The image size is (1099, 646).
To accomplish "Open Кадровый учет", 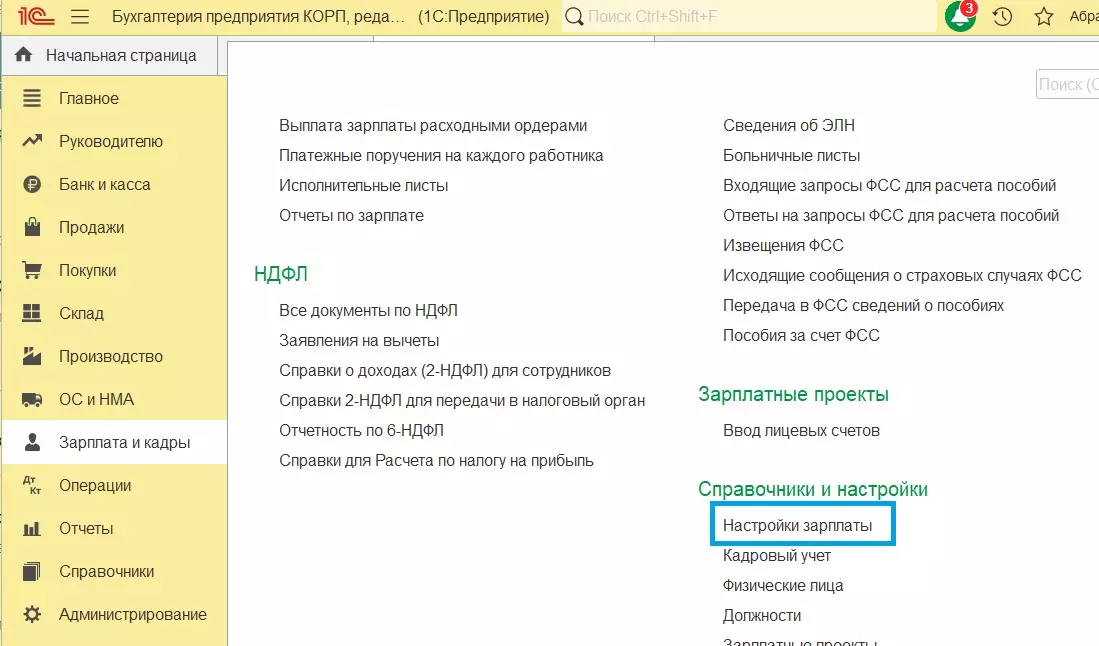I will (x=777, y=556).
